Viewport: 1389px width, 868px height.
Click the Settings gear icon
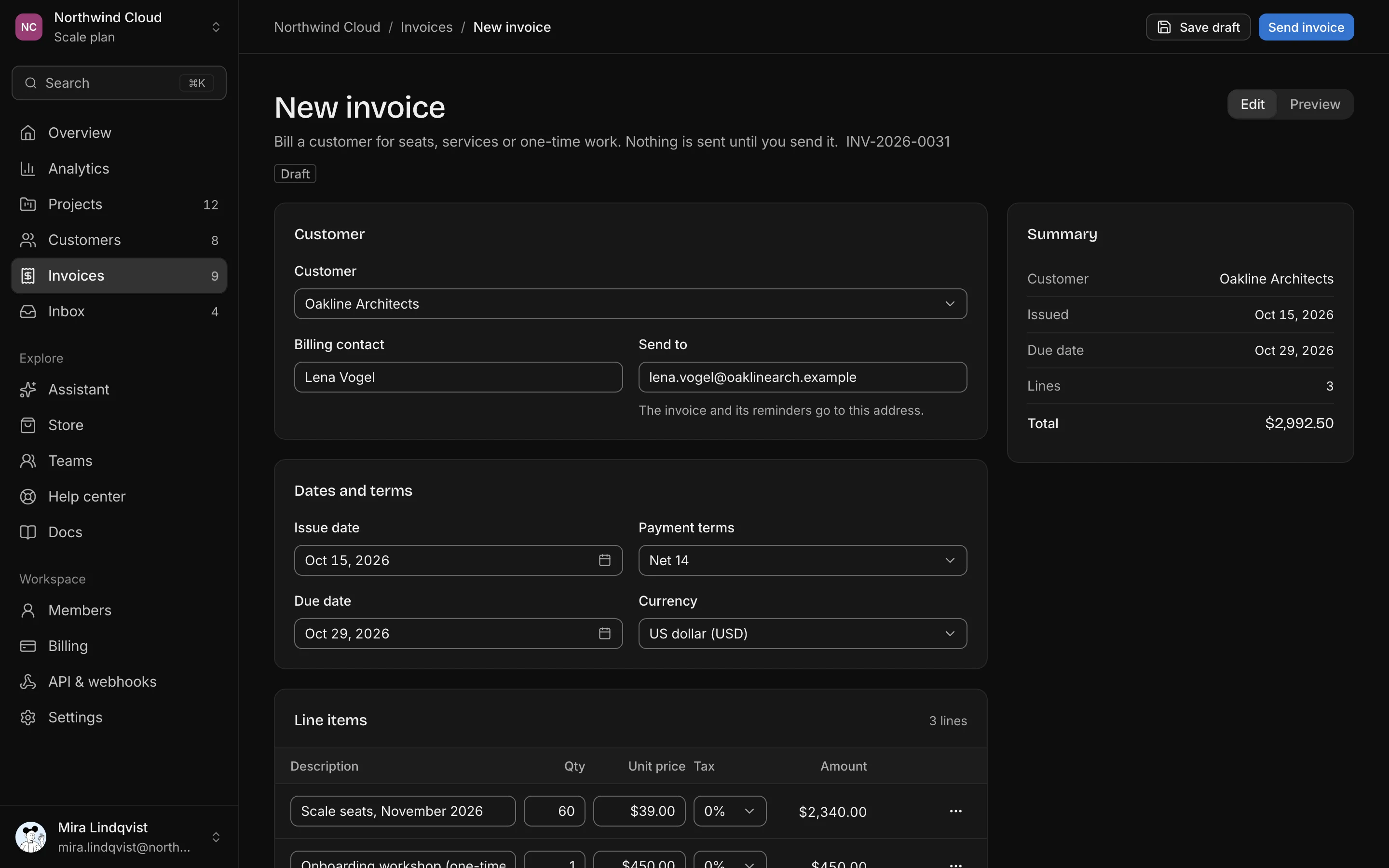[27, 717]
